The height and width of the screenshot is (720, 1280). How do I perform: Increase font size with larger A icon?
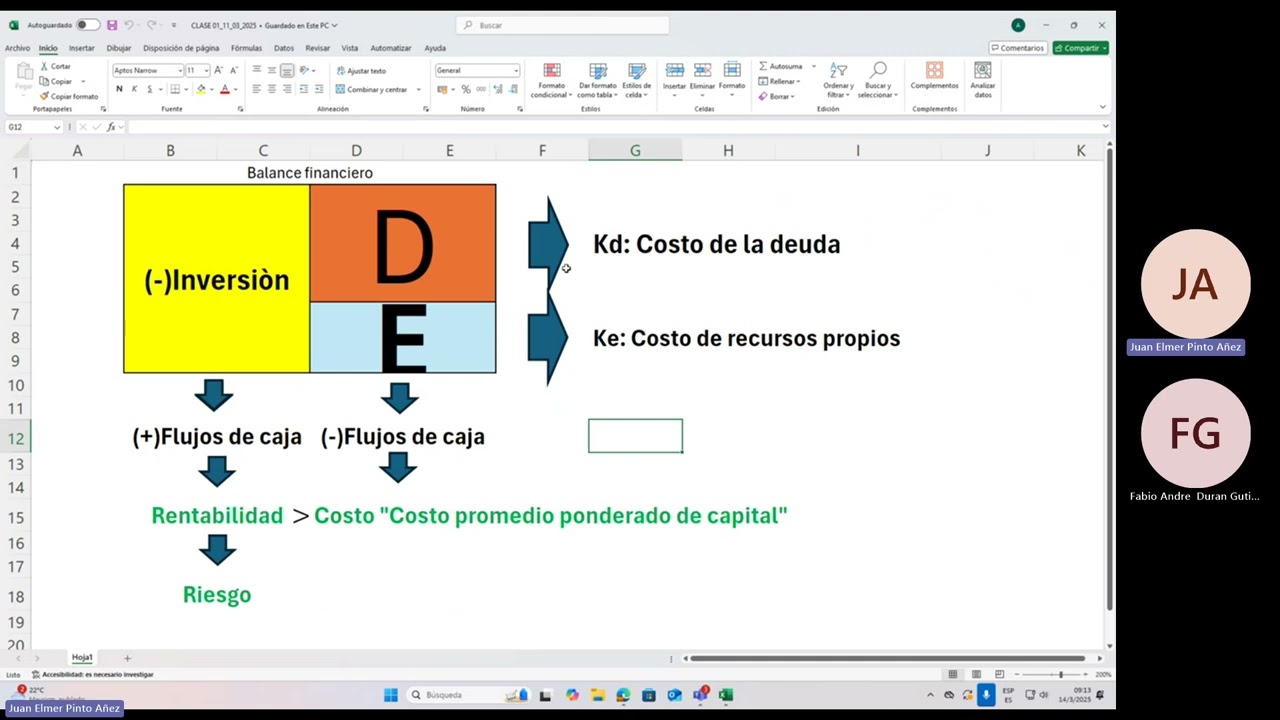tap(220, 71)
